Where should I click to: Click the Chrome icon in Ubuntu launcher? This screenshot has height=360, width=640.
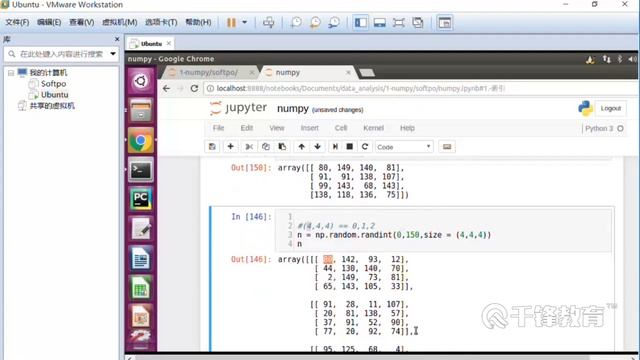pos(141,140)
